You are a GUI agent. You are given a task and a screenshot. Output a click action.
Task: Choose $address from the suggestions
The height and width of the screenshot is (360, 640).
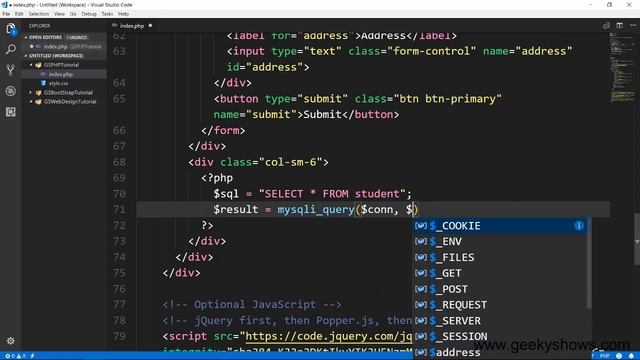pyautogui.click(x=500, y=352)
